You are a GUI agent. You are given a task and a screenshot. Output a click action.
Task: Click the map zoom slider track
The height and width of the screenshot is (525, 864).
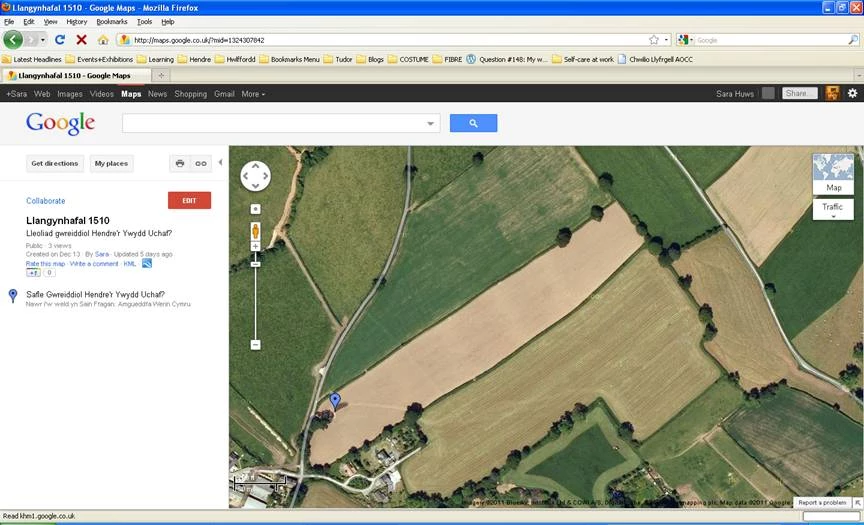click(x=255, y=300)
